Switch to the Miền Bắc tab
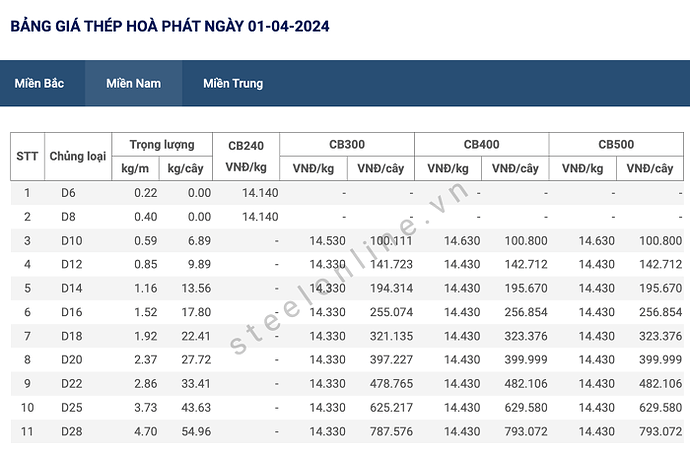Image resolution: width=690 pixels, height=453 pixels. [x=39, y=83]
